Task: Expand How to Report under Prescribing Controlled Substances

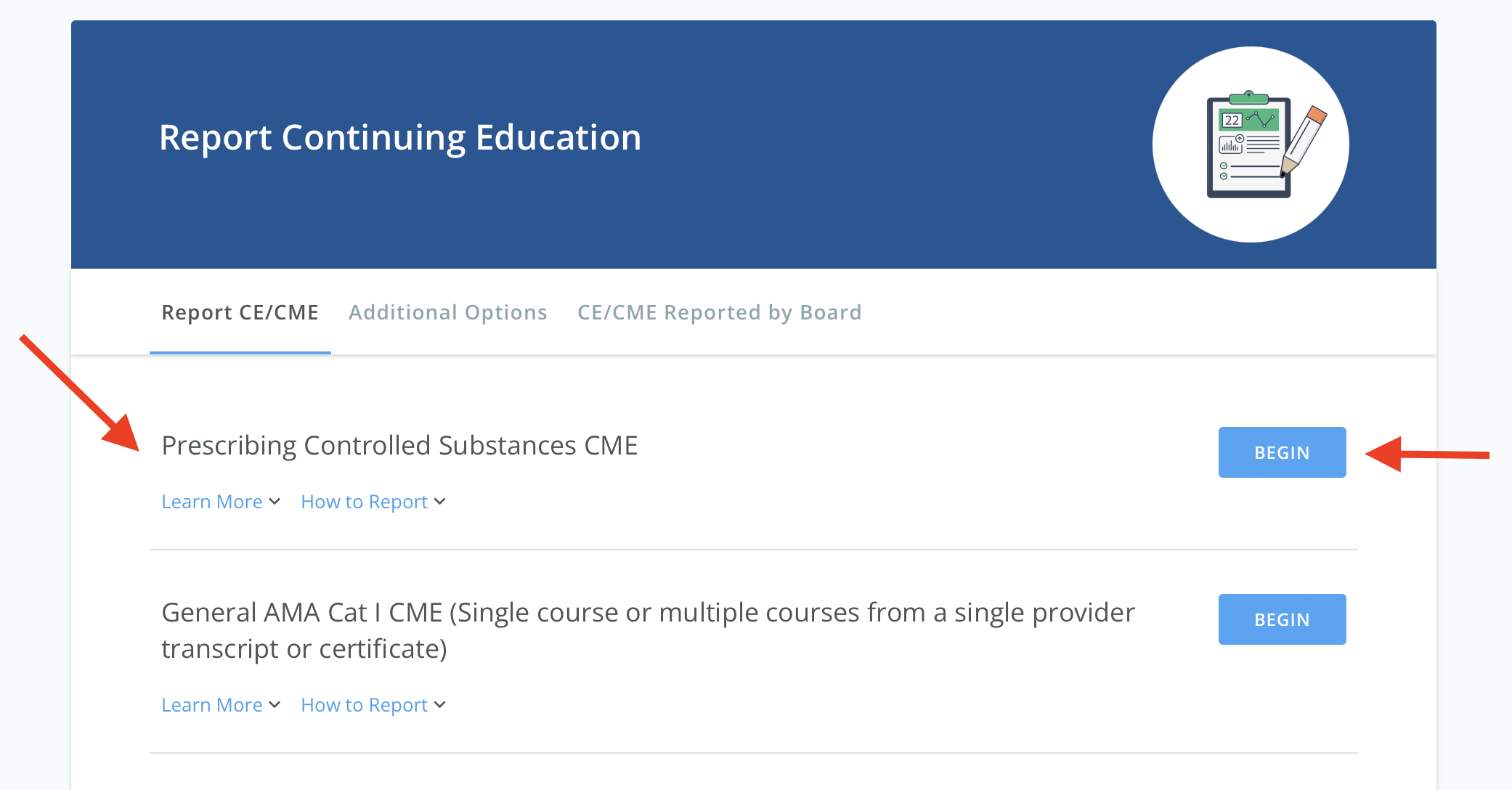Action: click(365, 502)
